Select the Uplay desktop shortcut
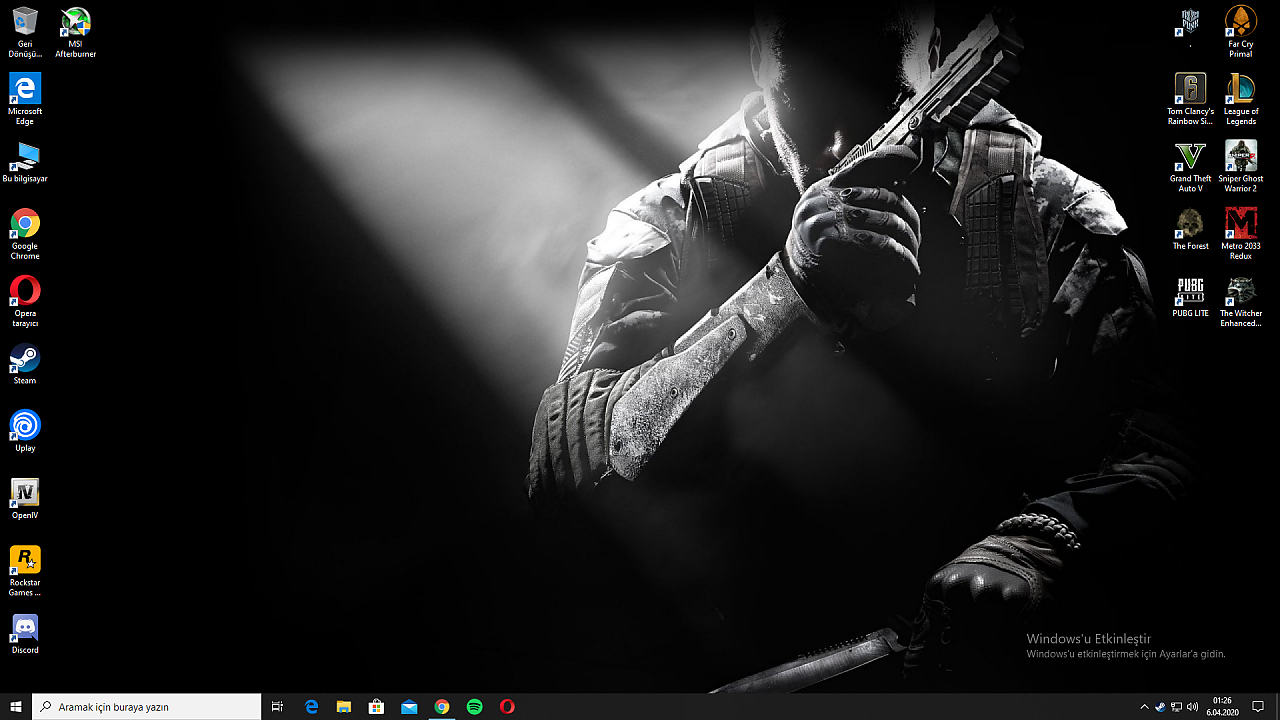 (25, 431)
